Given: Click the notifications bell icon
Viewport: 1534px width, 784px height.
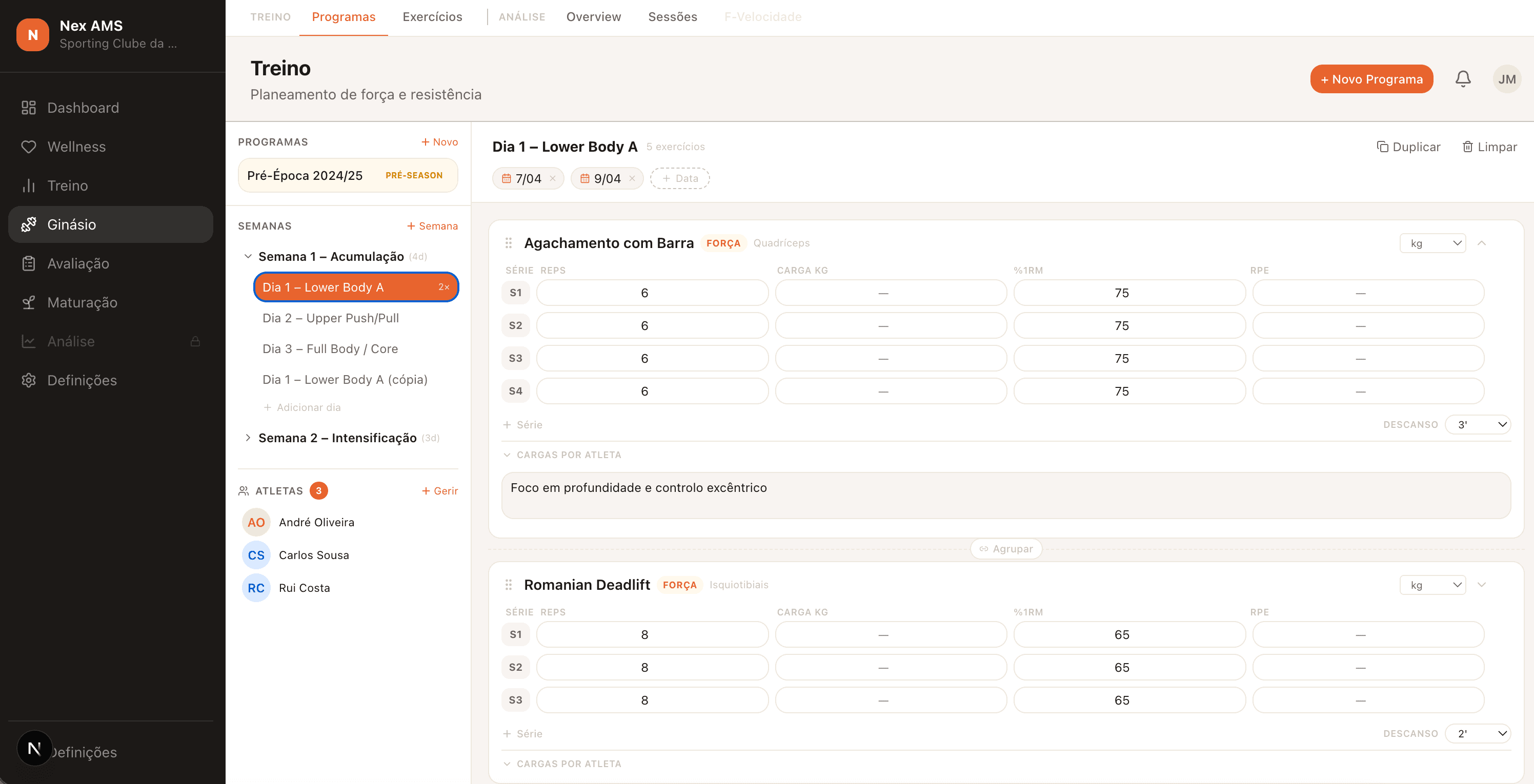Looking at the screenshot, I should coord(1463,79).
